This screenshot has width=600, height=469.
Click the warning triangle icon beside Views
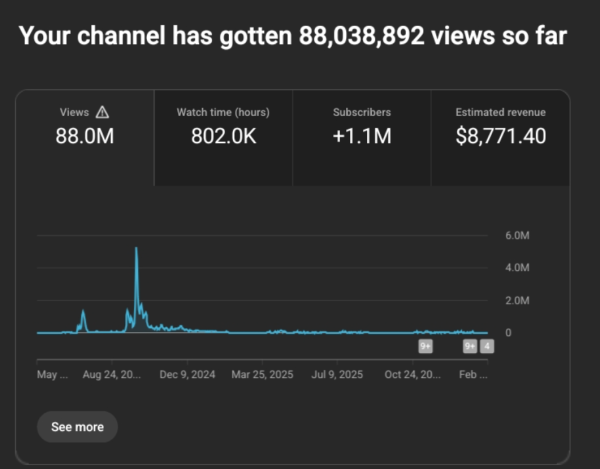[x=102, y=113]
